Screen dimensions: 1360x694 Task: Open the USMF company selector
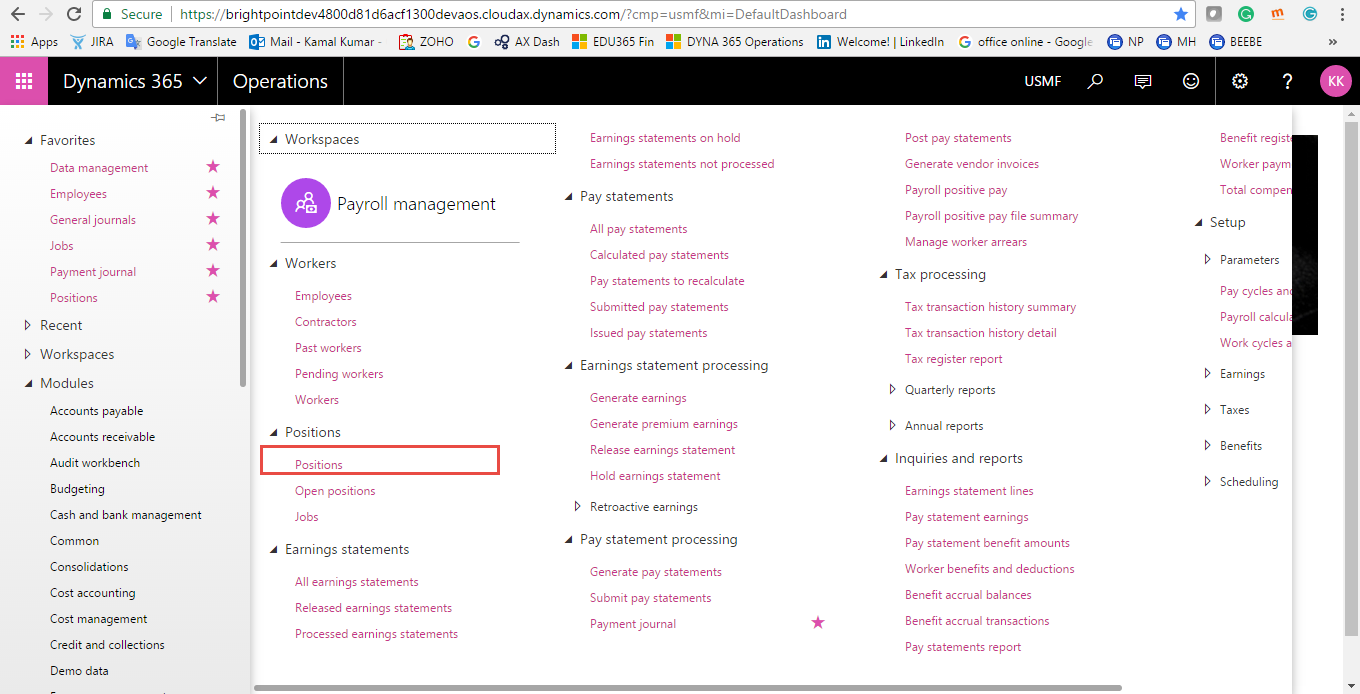(1042, 81)
